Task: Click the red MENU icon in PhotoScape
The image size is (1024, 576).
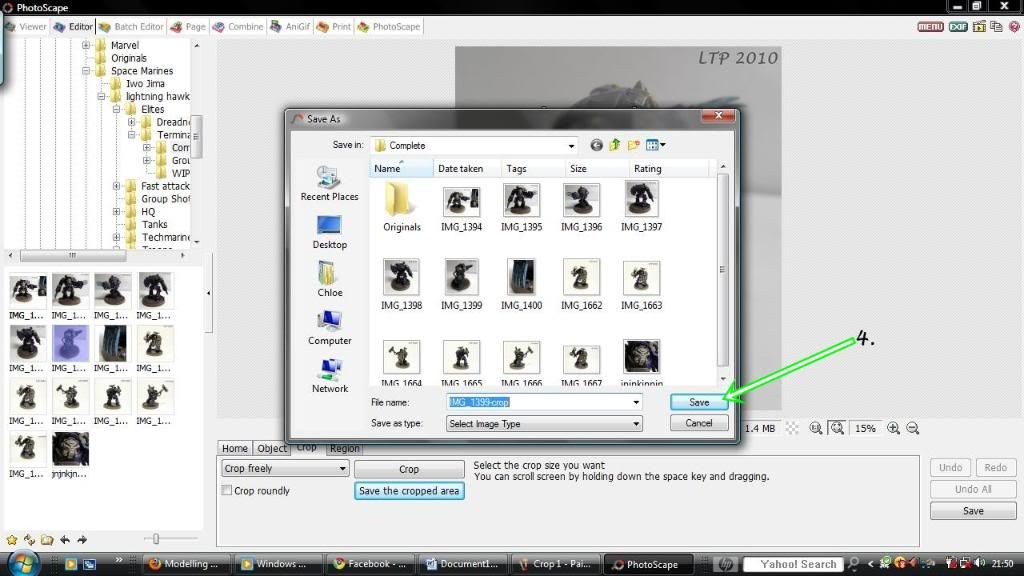Action: coord(930,27)
